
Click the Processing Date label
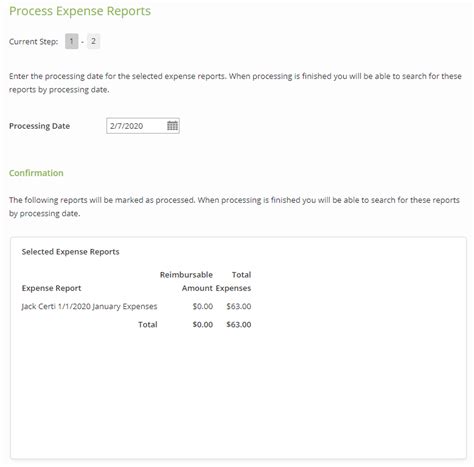(x=39, y=126)
